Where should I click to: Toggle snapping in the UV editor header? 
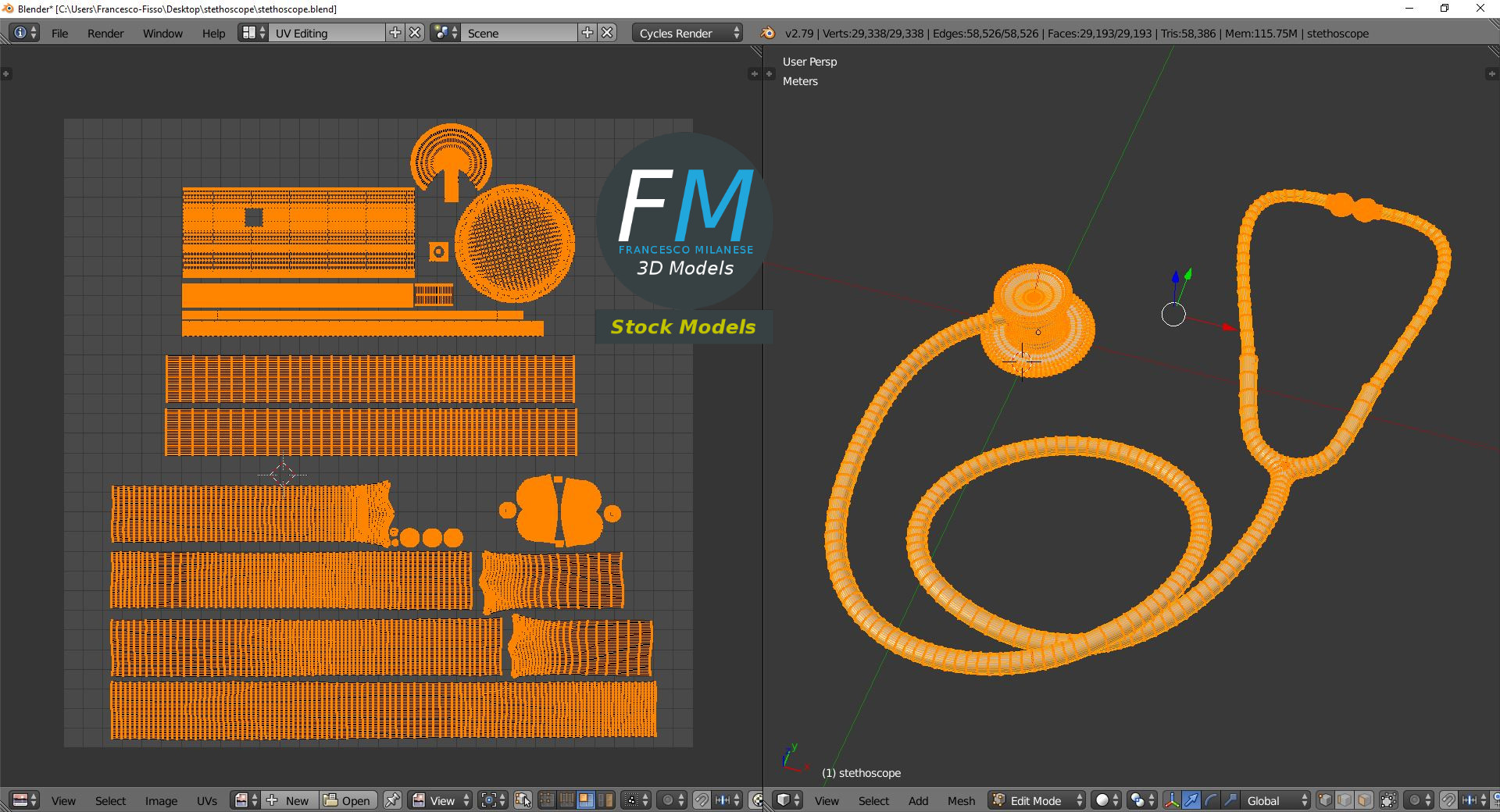point(702,800)
